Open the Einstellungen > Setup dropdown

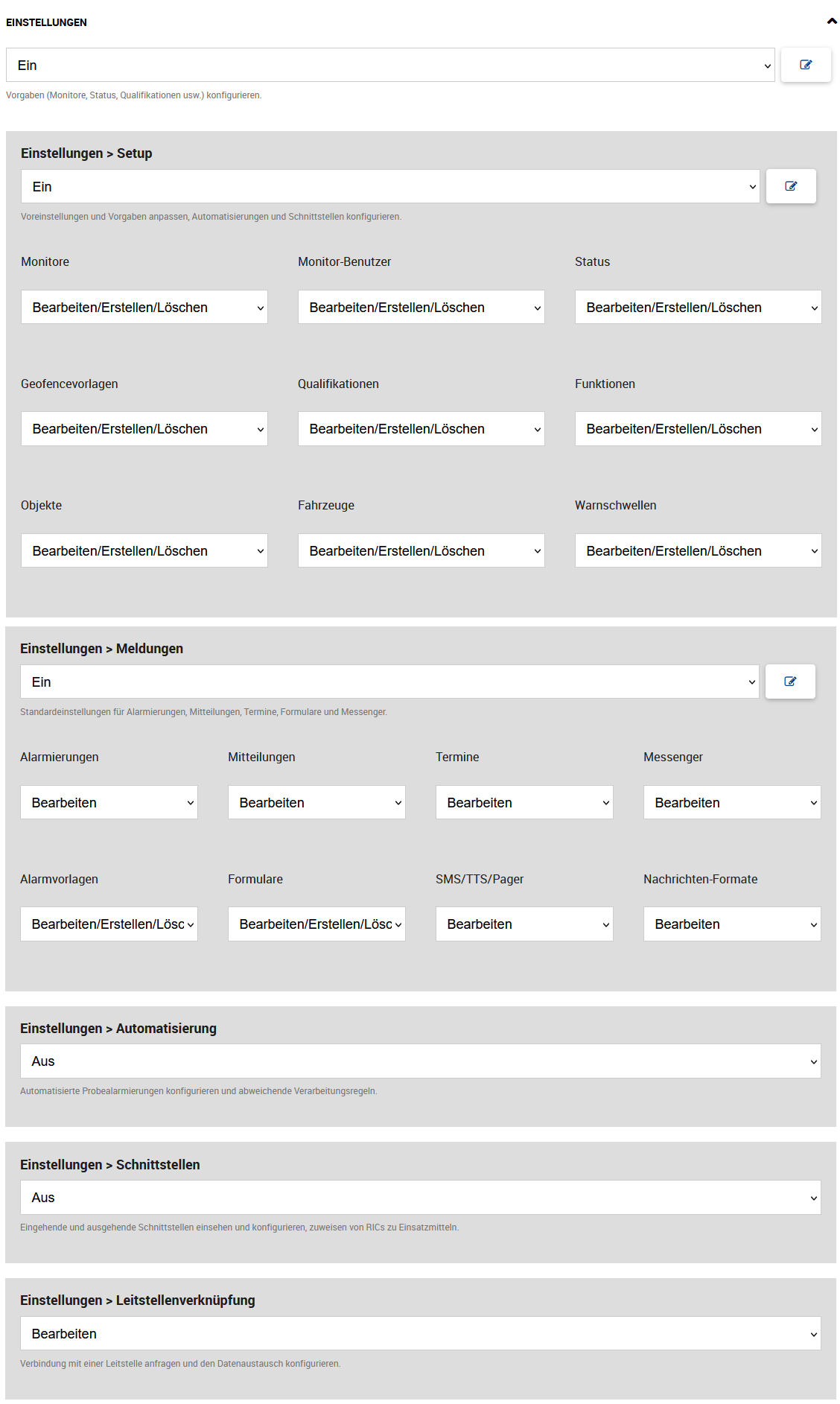390,187
